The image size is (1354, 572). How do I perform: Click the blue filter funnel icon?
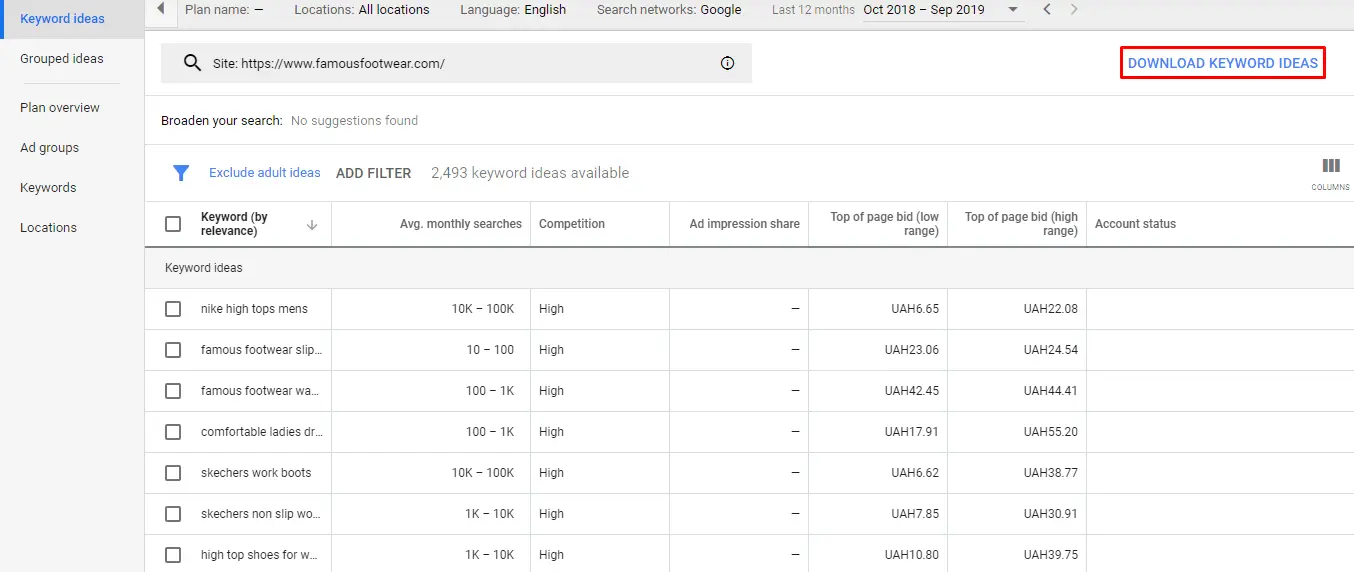click(x=181, y=173)
